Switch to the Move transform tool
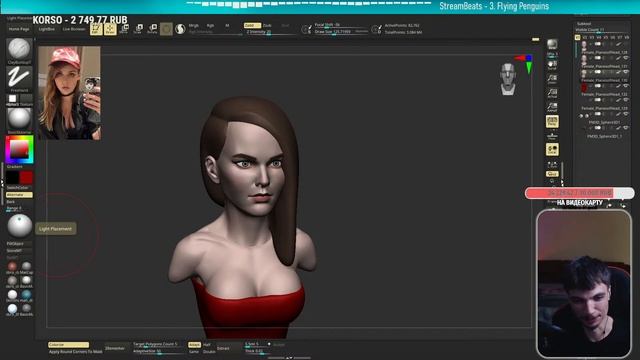The height and width of the screenshot is (360, 640). pos(124,29)
